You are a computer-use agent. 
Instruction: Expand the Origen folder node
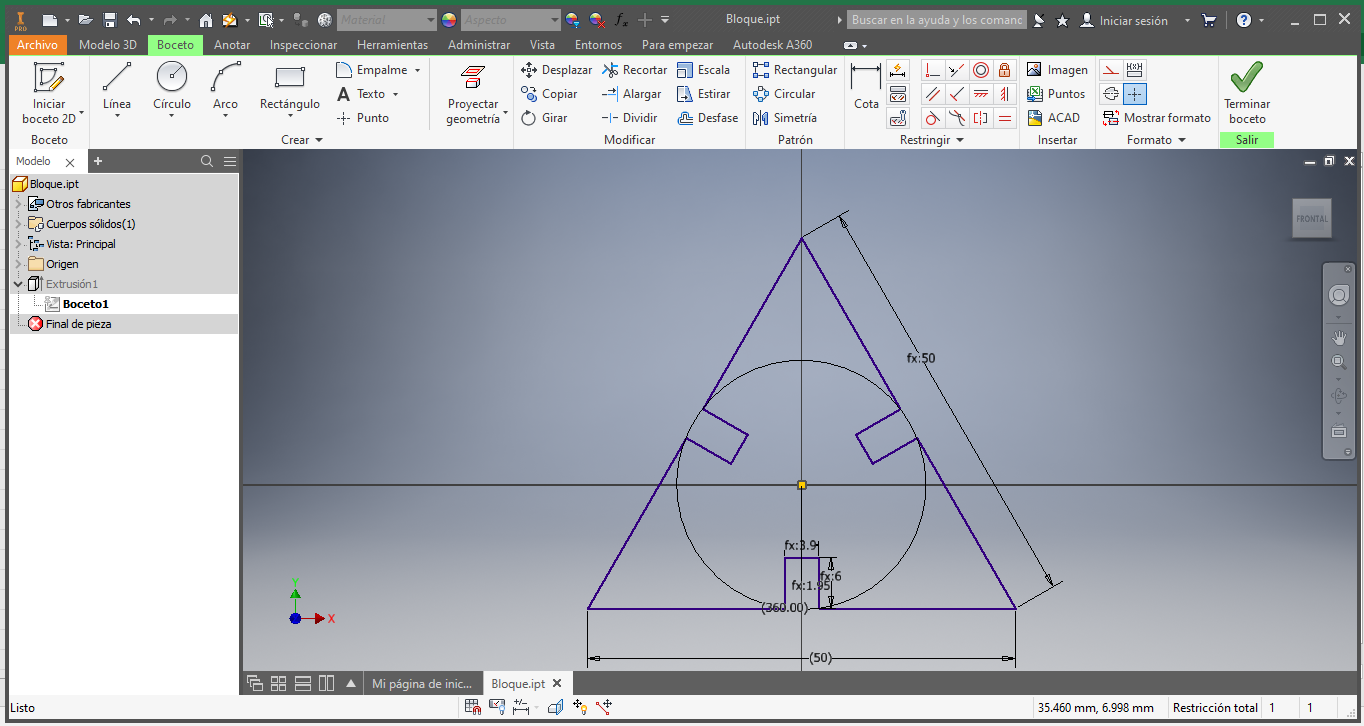18,264
